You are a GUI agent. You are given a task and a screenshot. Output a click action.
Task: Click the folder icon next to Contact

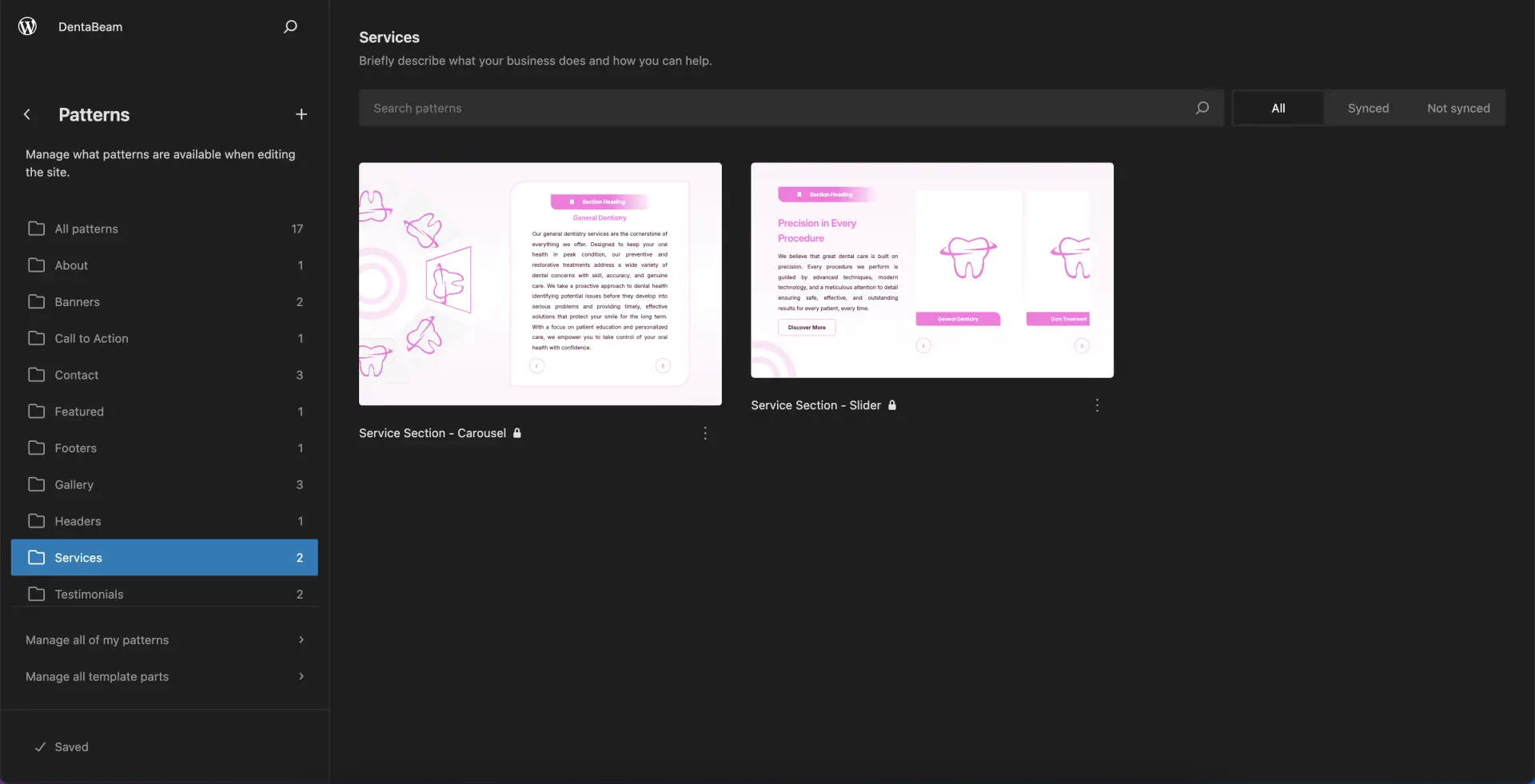[36, 375]
